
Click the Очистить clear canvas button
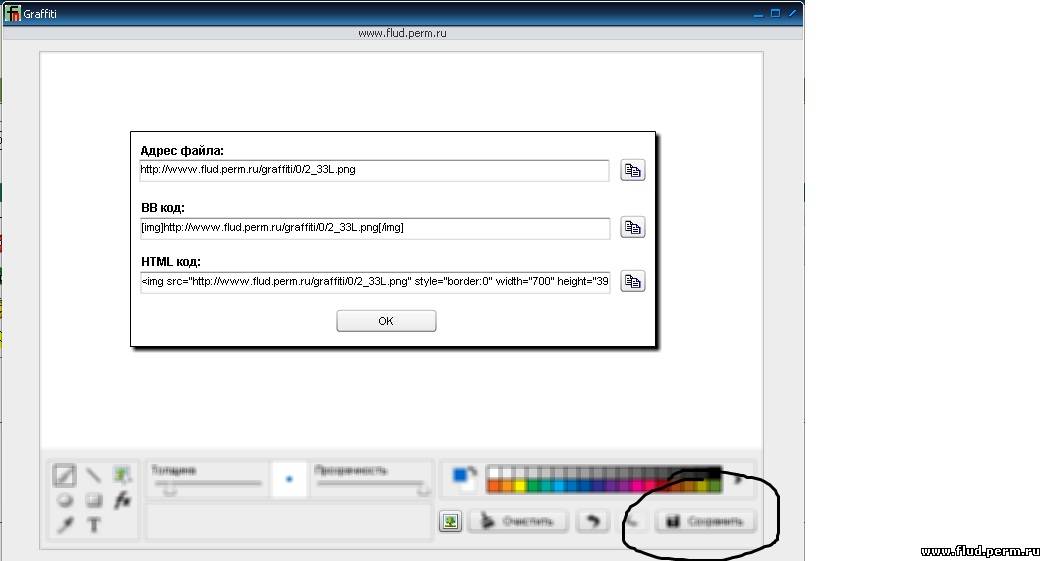(x=518, y=521)
